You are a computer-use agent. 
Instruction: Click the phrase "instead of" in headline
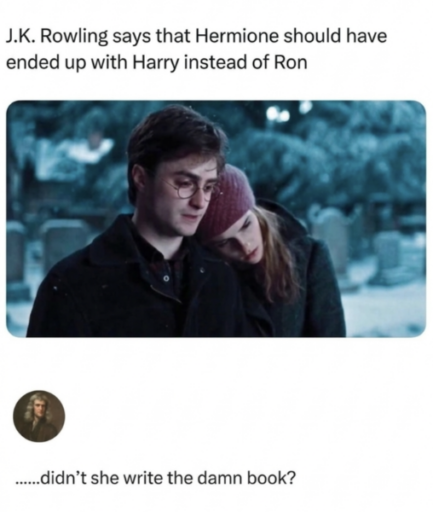pos(226,62)
